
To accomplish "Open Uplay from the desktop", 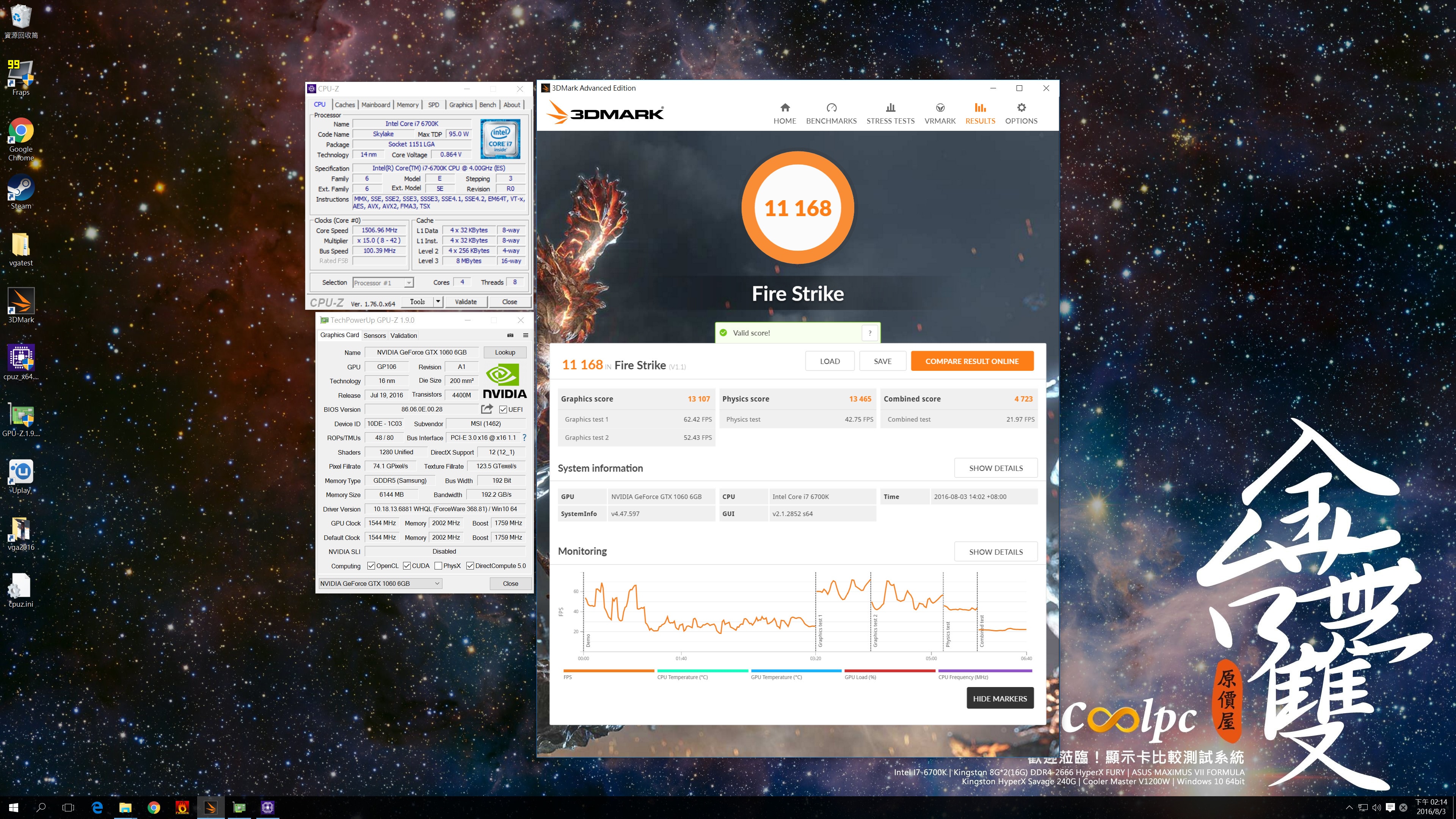I will tap(21, 477).
